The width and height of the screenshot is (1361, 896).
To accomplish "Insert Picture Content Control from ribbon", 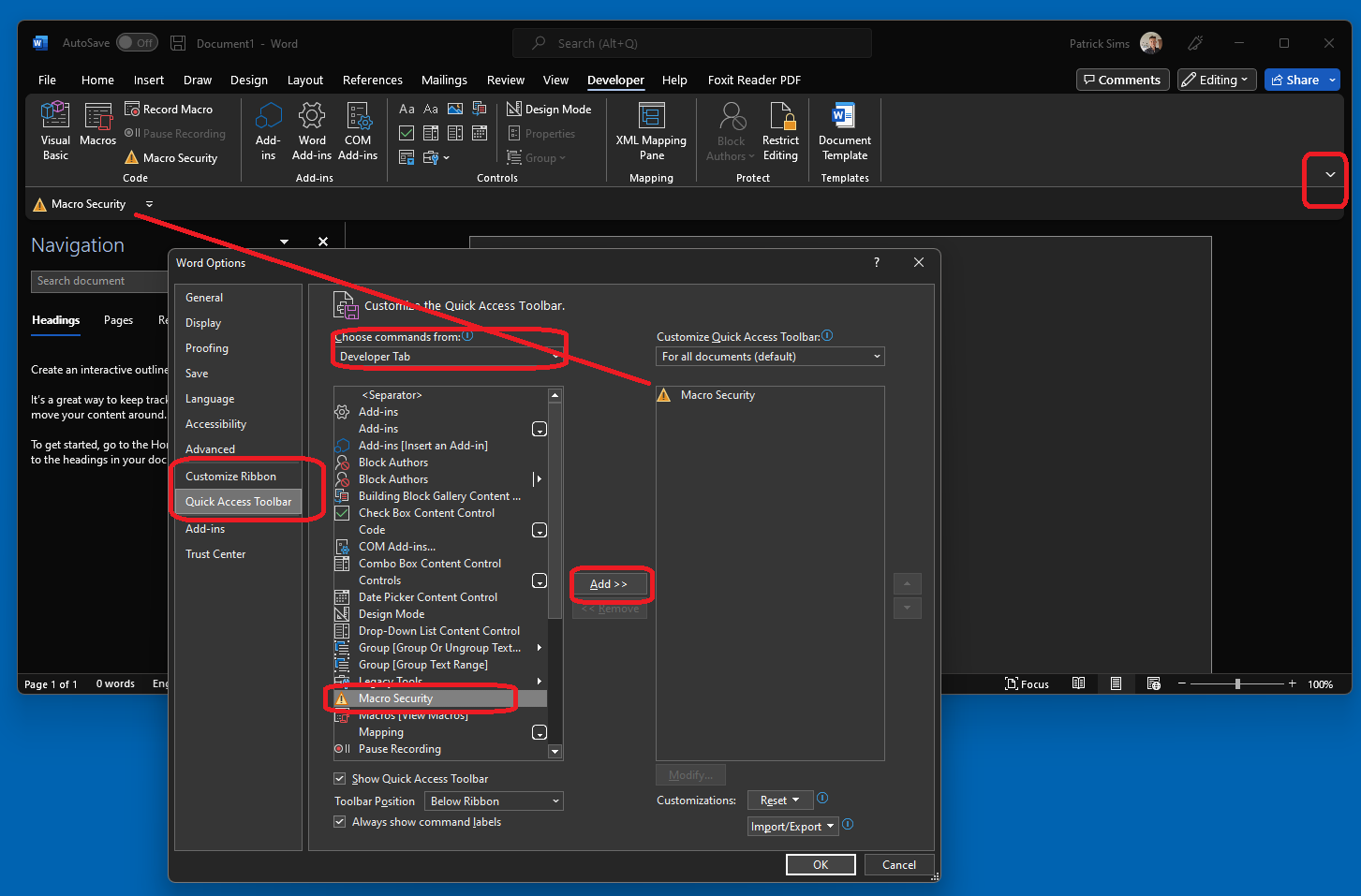I will coord(455,109).
